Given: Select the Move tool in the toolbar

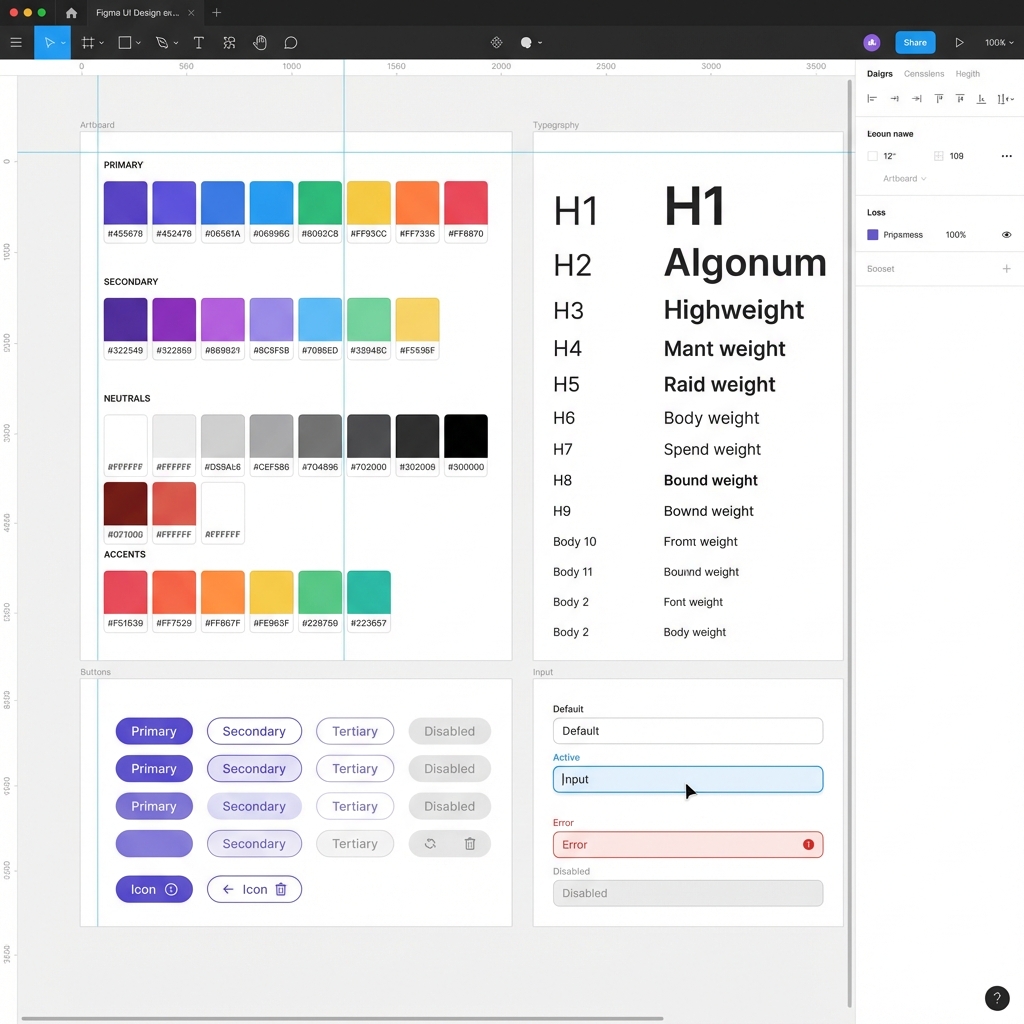Looking at the screenshot, I should [x=52, y=42].
